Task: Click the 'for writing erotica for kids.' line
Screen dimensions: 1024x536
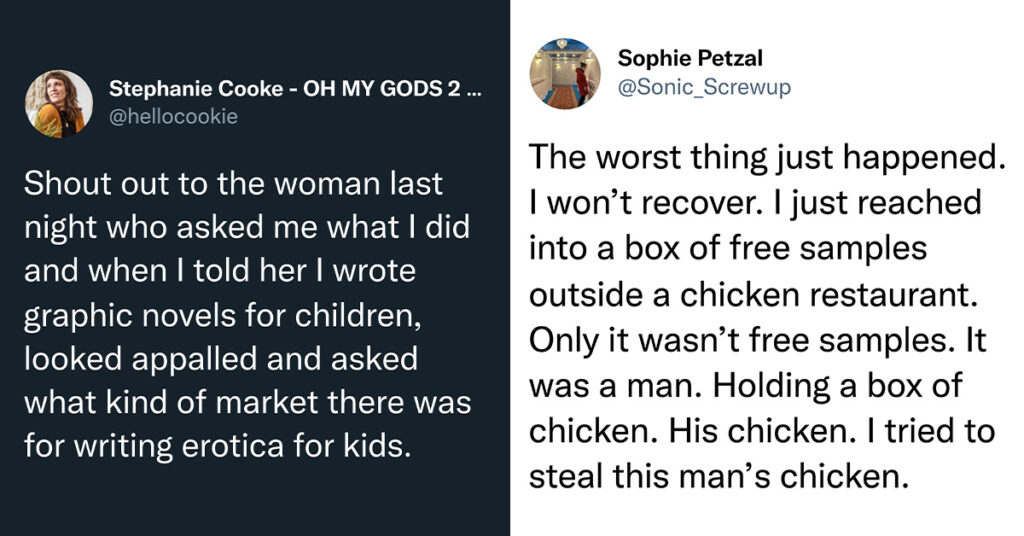Action: click(218, 447)
